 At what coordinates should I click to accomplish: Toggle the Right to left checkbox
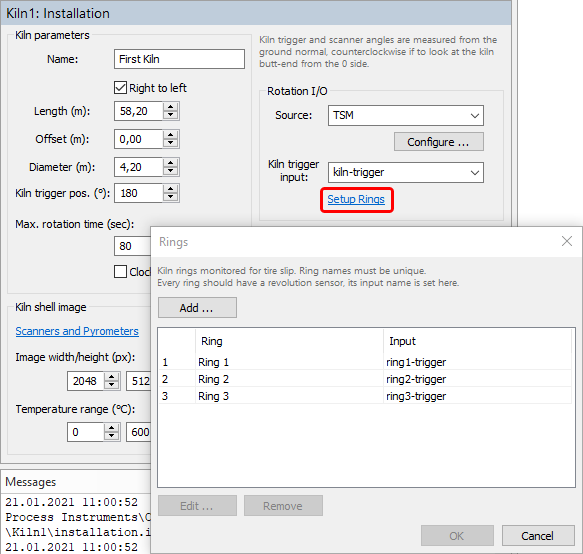coord(120,88)
